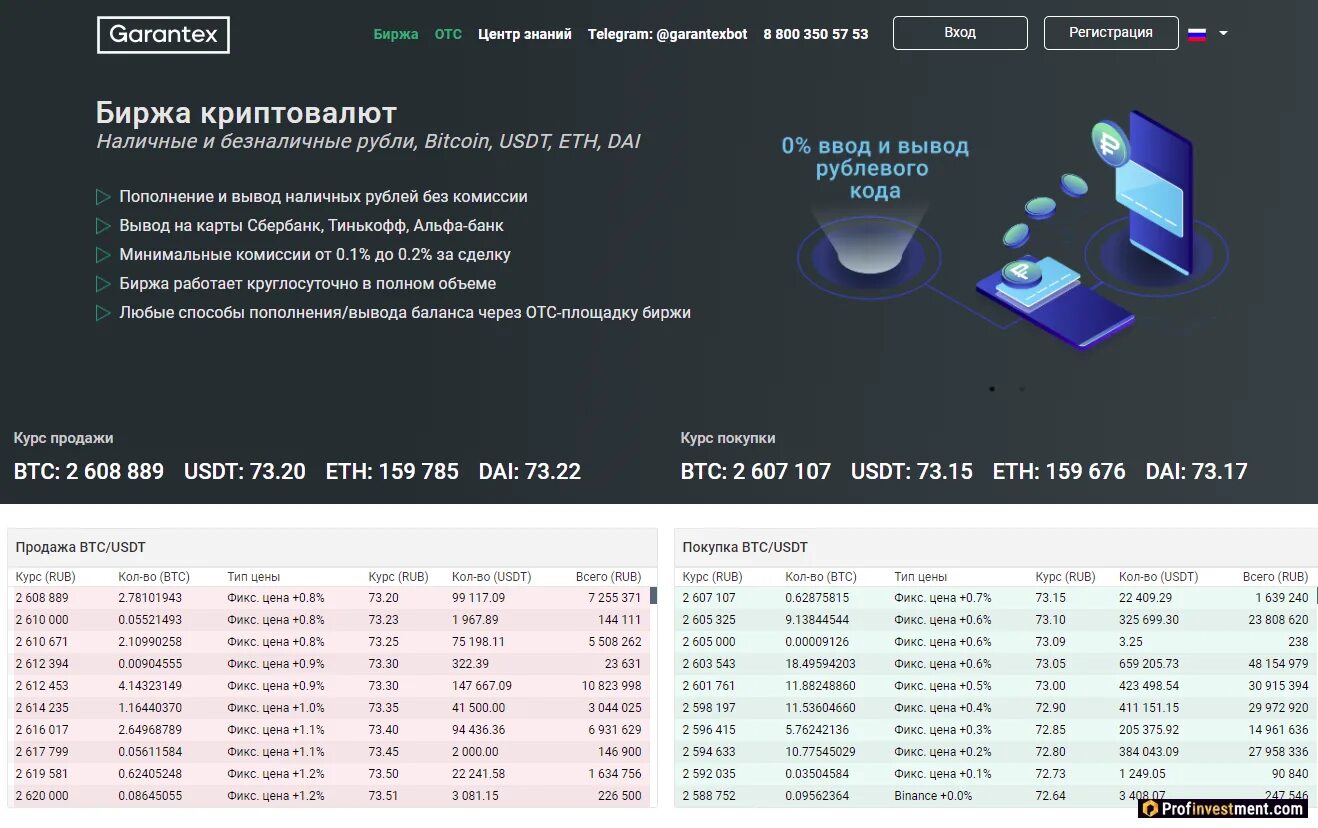Select sell order row at 2 616 017
Screen dimensions: 1318x828
[329, 730]
